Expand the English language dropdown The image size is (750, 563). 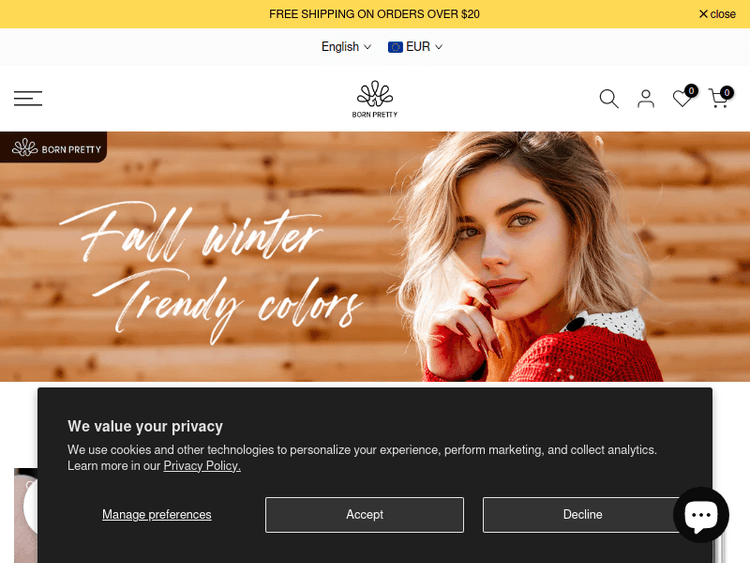pos(346,47)
